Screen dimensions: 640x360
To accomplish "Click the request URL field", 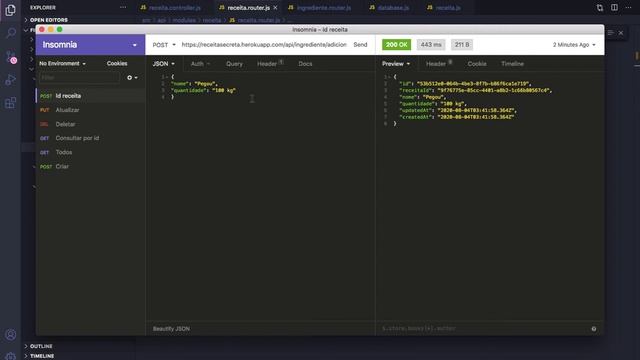I will point(264,45).
